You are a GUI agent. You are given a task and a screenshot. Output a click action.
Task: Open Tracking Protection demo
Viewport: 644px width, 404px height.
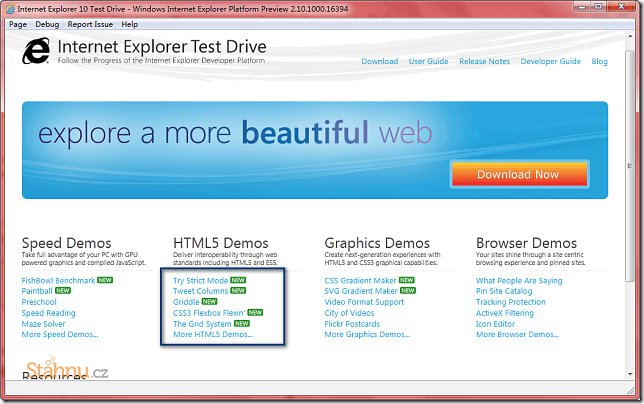pos(511,302)
